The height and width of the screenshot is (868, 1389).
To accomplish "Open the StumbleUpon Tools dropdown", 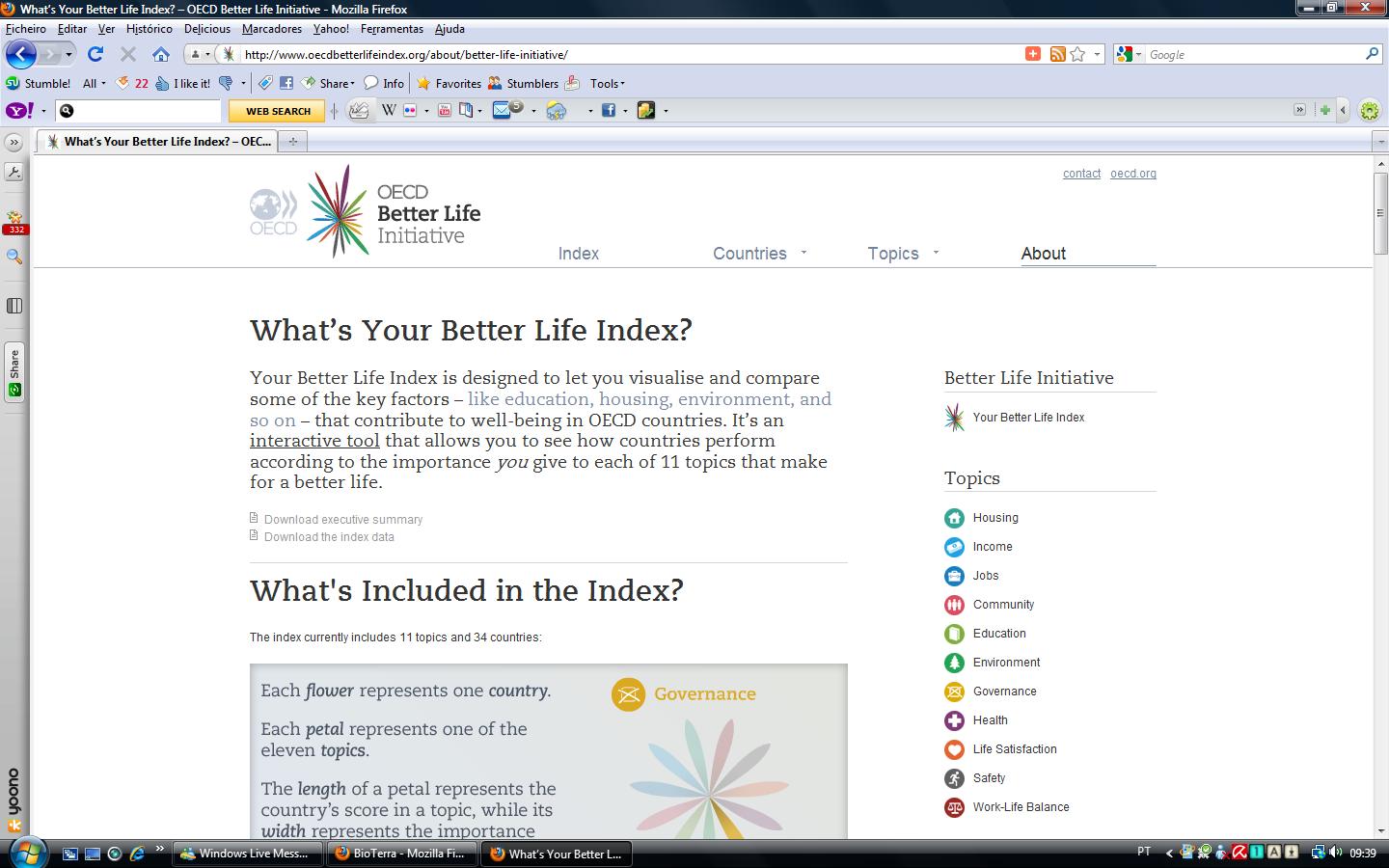I will 608,83.
